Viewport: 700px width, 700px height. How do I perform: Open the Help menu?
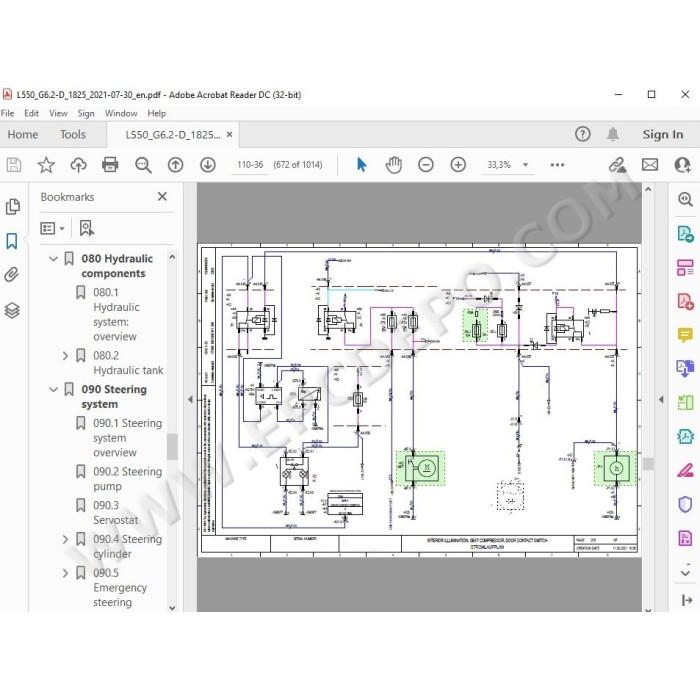pos(157,113)
